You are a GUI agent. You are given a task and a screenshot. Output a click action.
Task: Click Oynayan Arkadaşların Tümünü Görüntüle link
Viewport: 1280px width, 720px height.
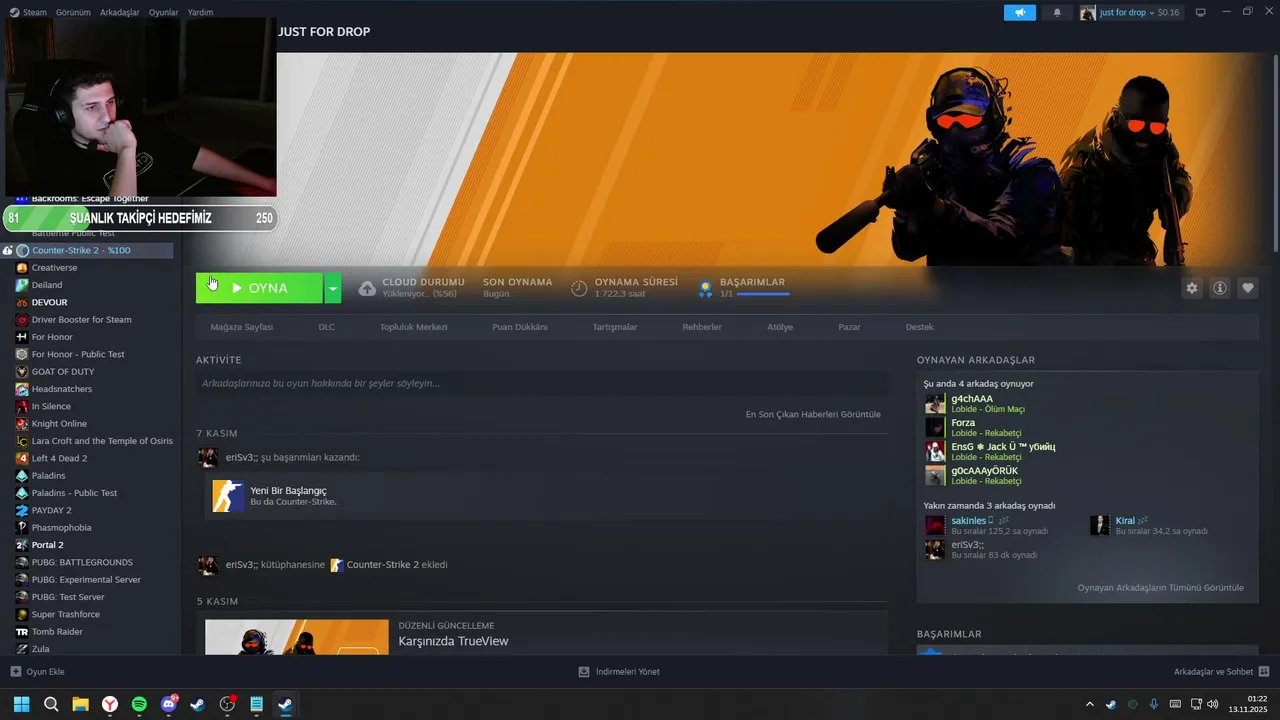click(x=1160, y=588)
